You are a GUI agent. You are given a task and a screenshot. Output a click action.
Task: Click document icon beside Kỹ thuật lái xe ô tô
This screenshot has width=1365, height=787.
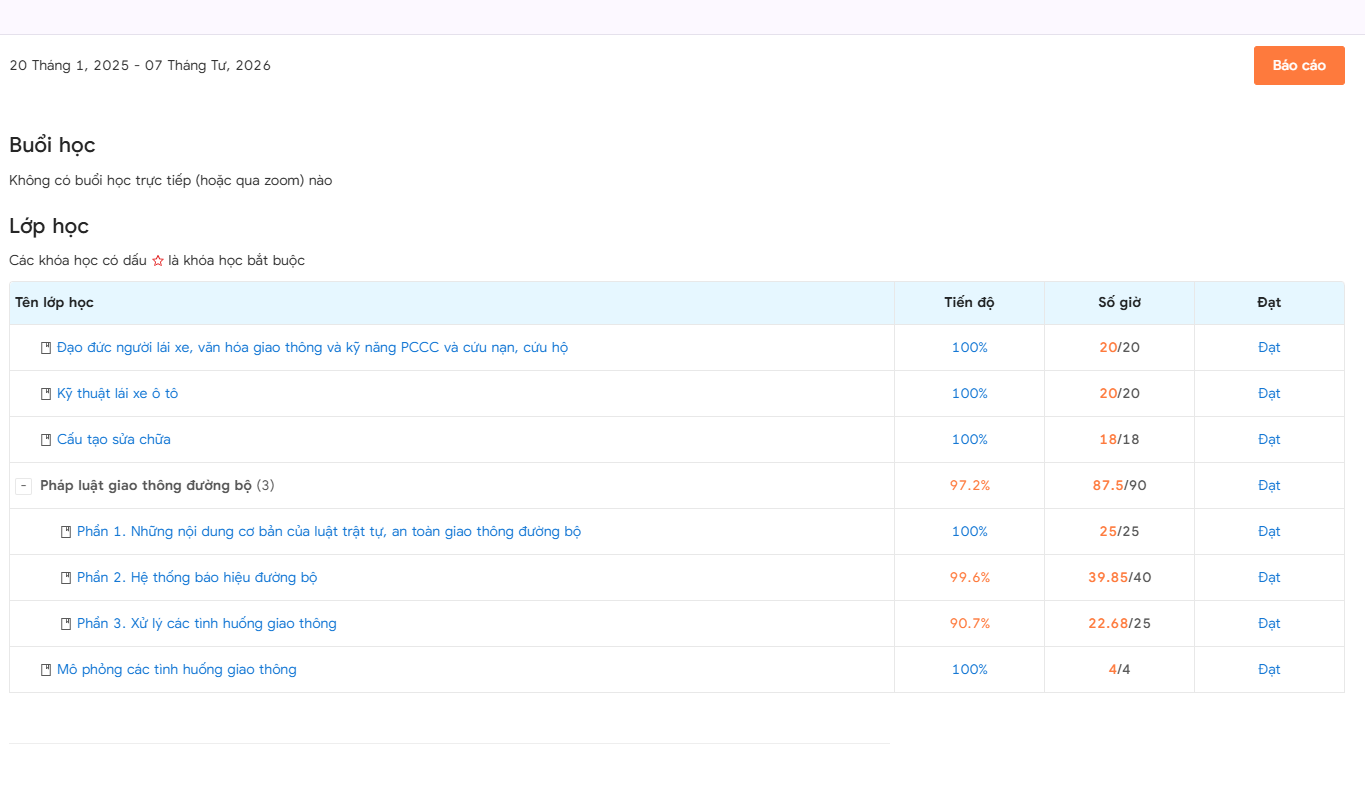[45, 394]
